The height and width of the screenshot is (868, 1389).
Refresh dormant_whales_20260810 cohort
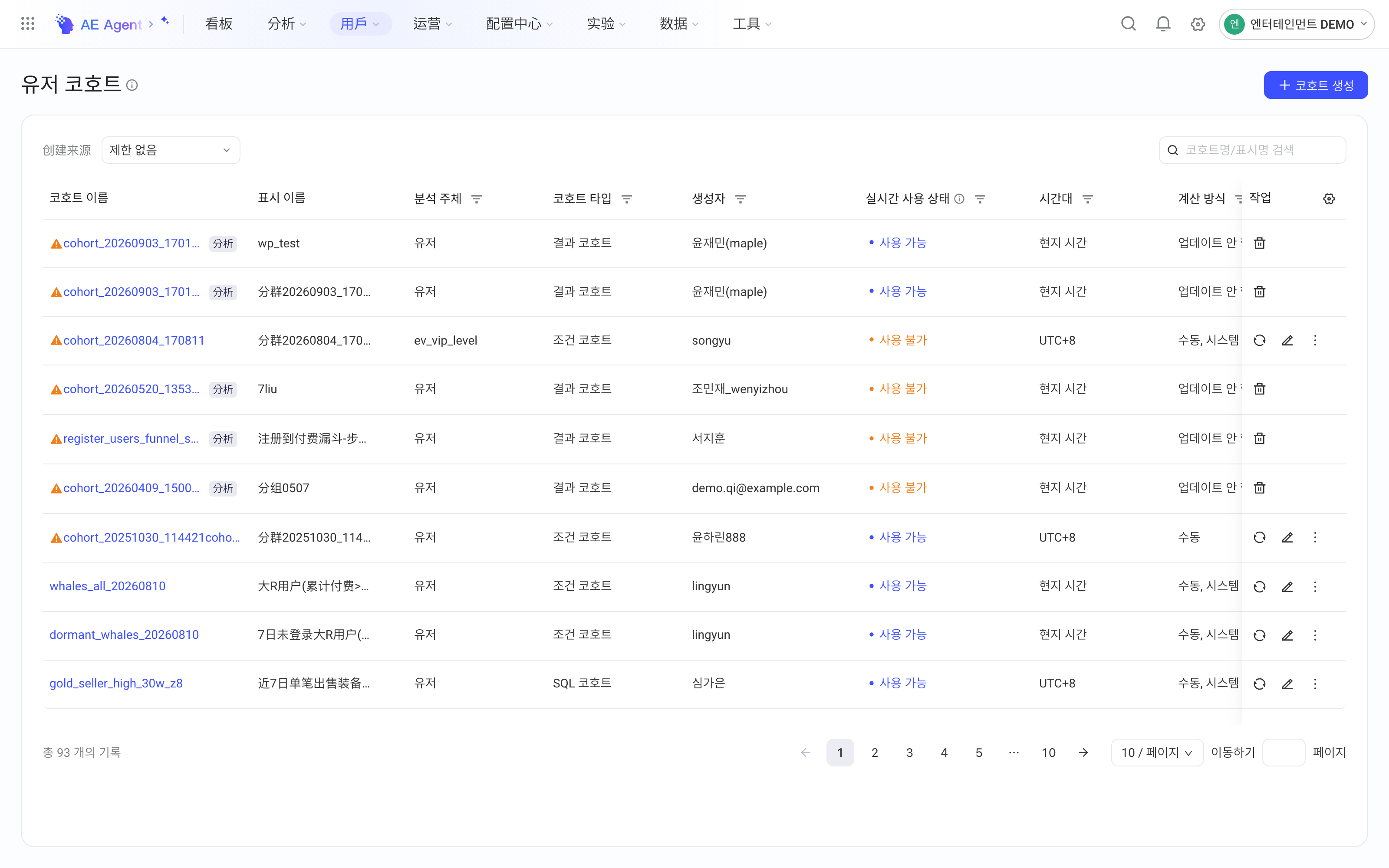tap(1259, 635)
